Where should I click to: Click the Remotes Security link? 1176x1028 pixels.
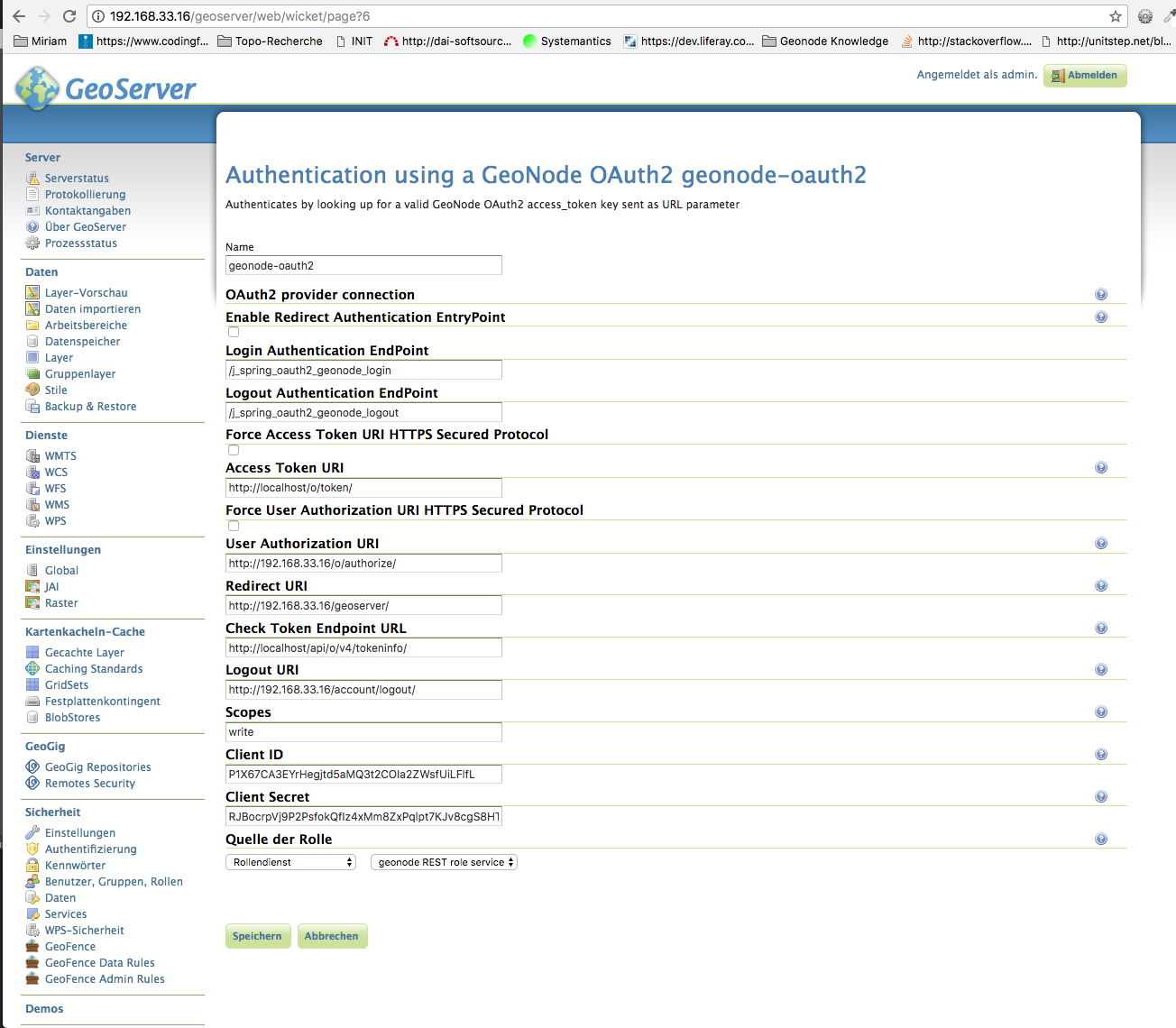pyautogui.click(x=90, y=784)
